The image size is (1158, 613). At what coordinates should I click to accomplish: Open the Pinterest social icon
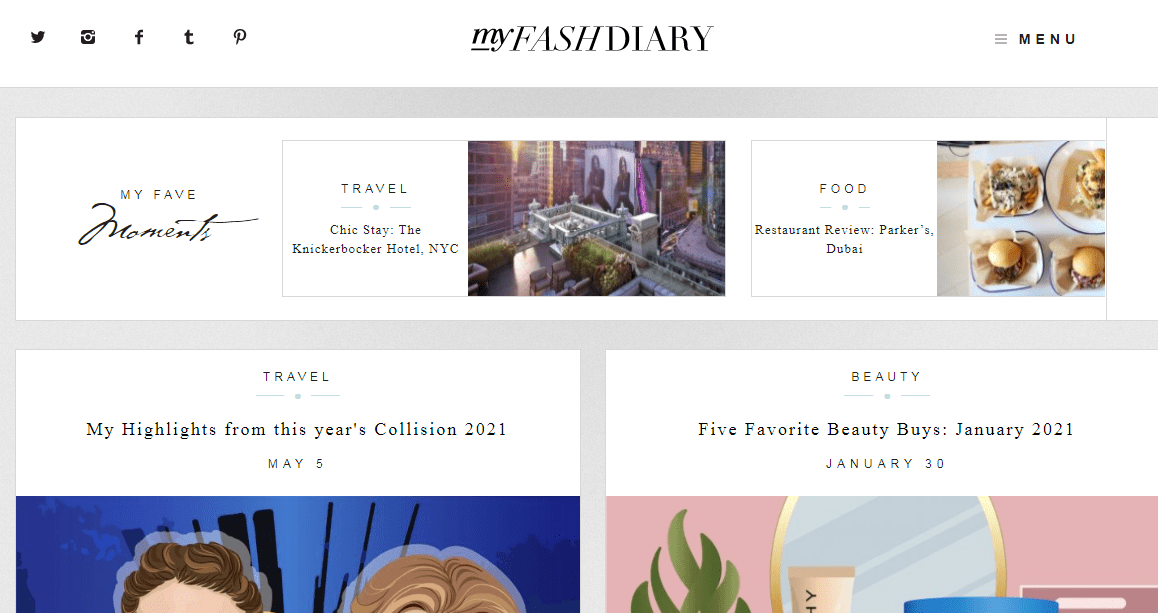pos(239,37)
